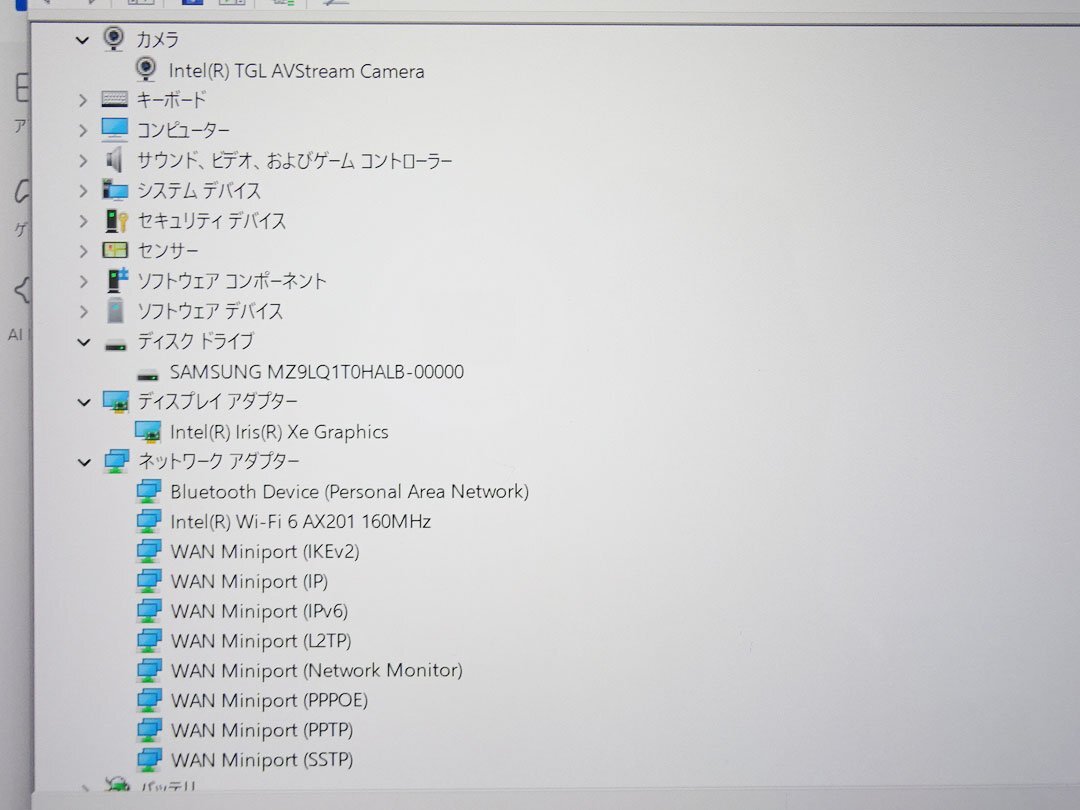The height and width of the screenshot is (810, 1080).
Task: Click the SAMSUNG MZ9LQ1T0HALB-00000 drive icon
Action: (x=147, y=375)
